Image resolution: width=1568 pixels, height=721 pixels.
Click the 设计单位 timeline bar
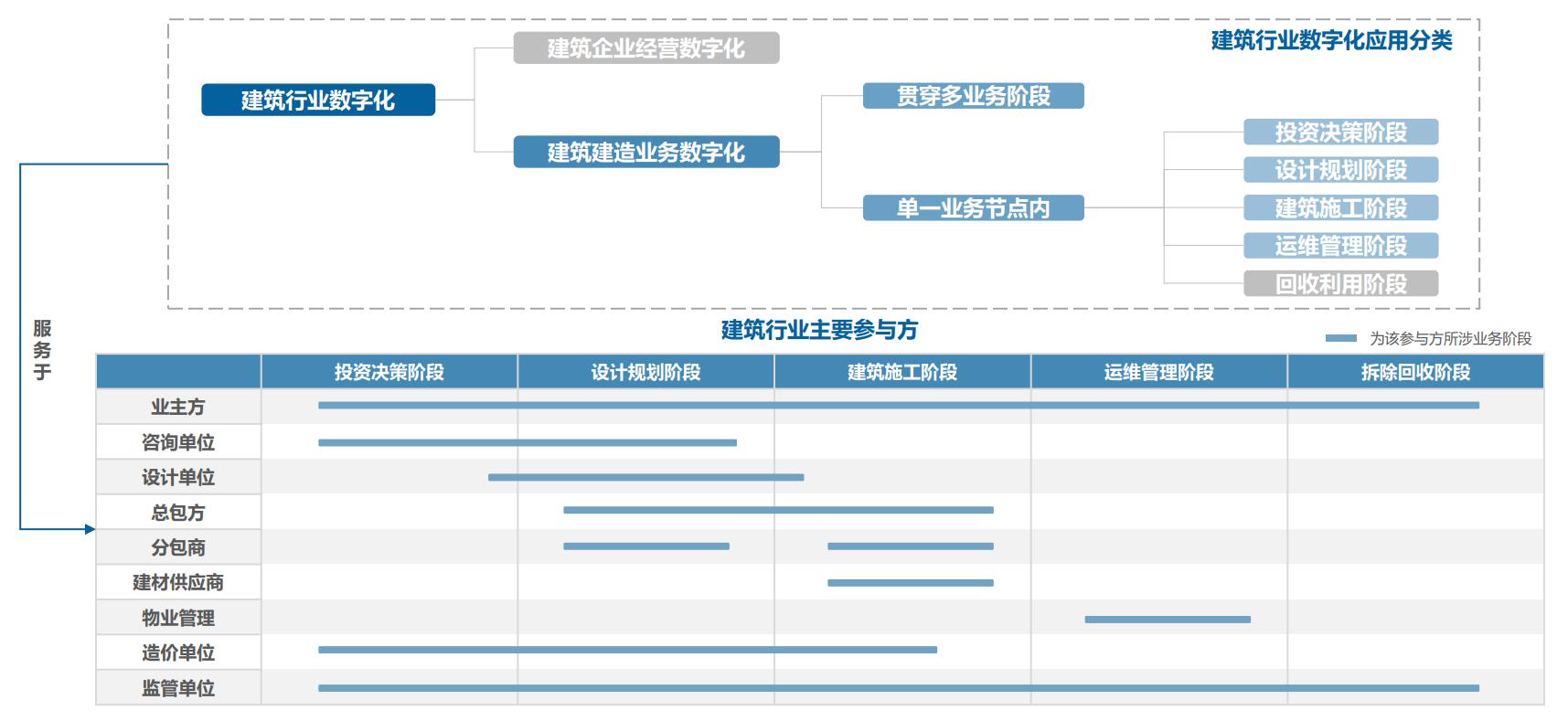coord(646,477)
